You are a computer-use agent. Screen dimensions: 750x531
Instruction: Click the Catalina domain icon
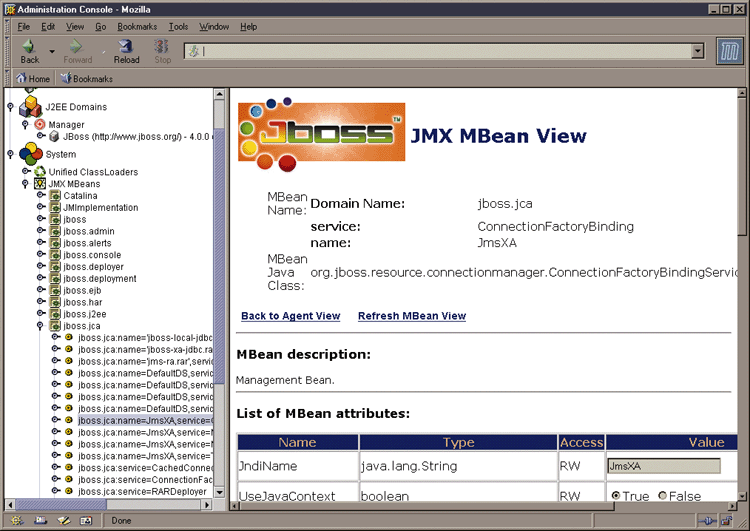[55, 196]
